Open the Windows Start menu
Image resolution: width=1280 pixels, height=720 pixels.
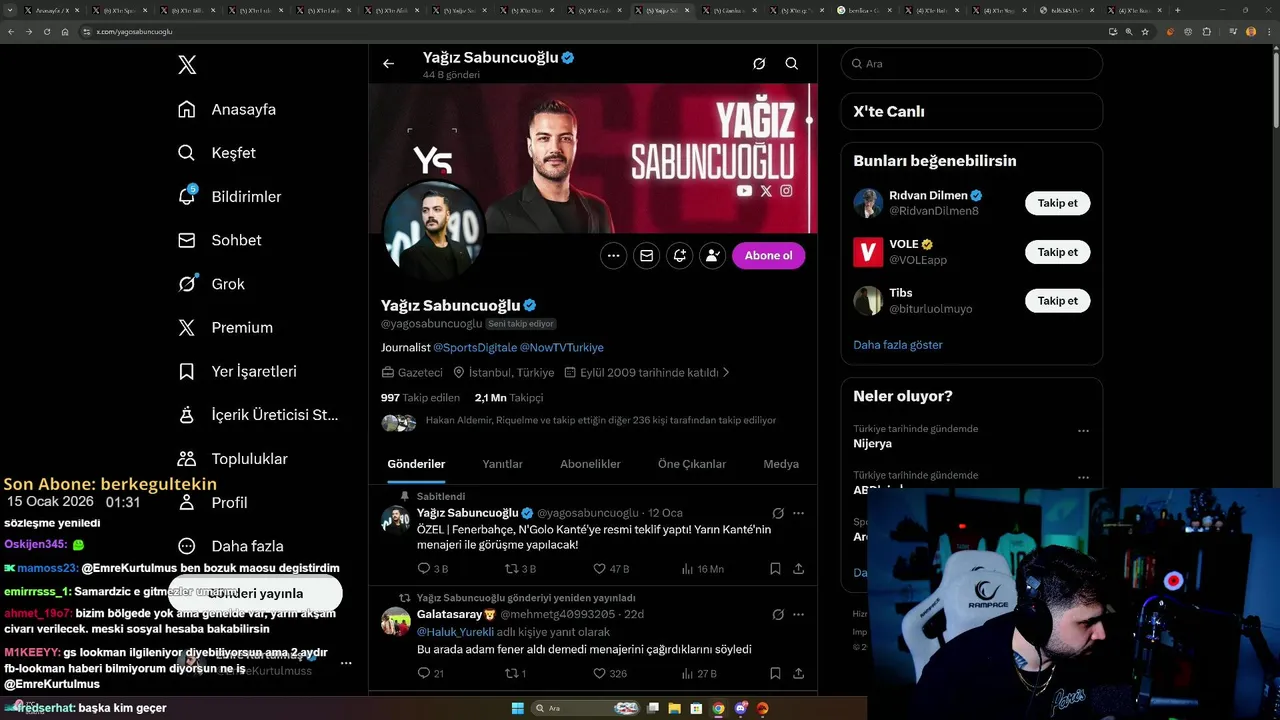(518, 708)
